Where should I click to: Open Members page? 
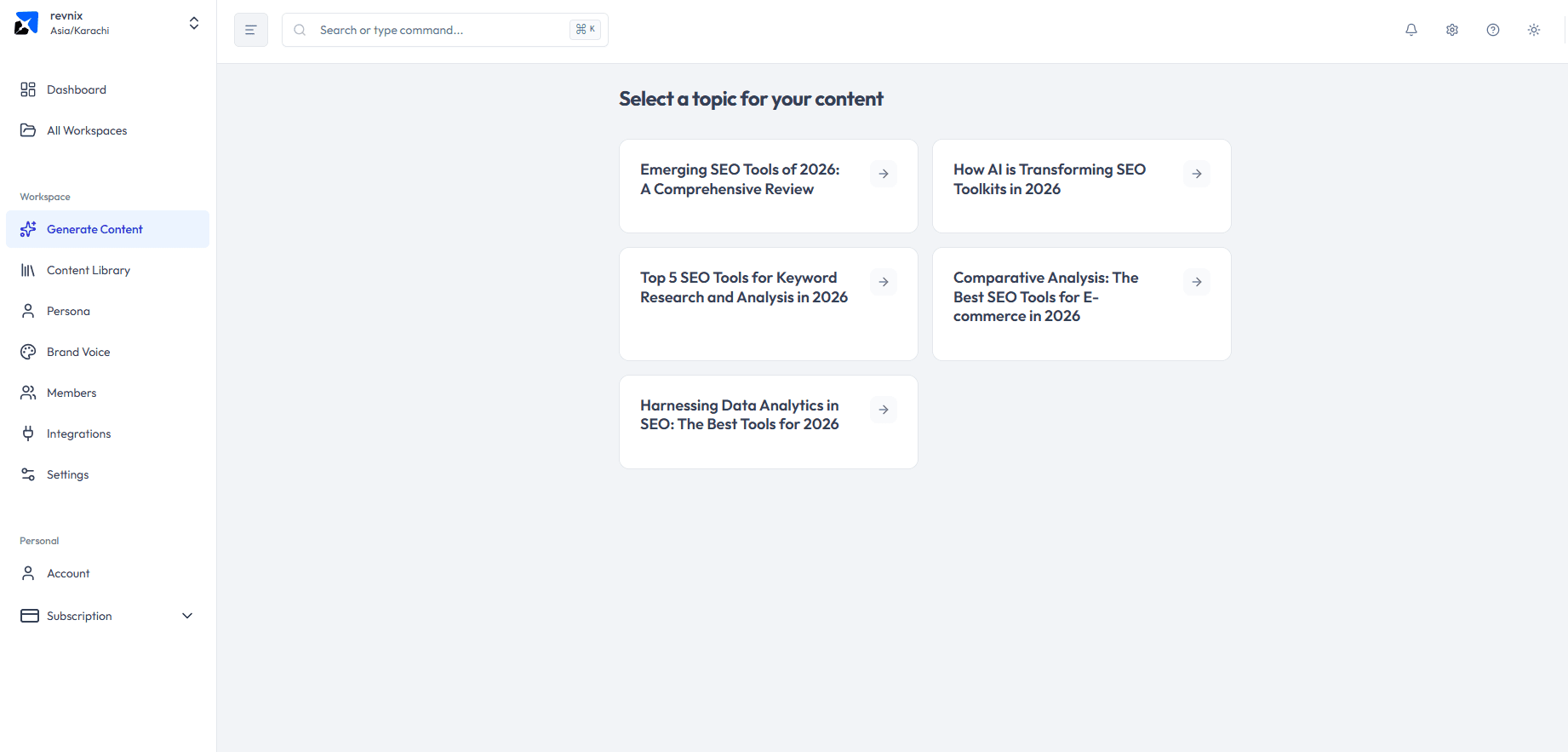point(107,393)
